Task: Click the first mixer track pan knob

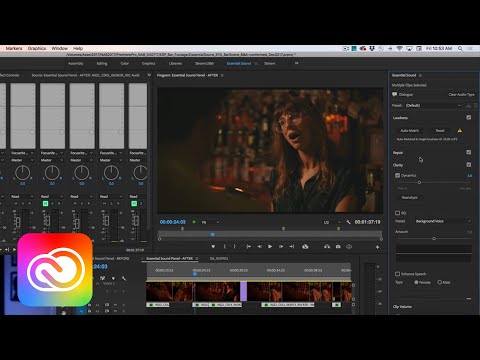Action: (23, 173)
